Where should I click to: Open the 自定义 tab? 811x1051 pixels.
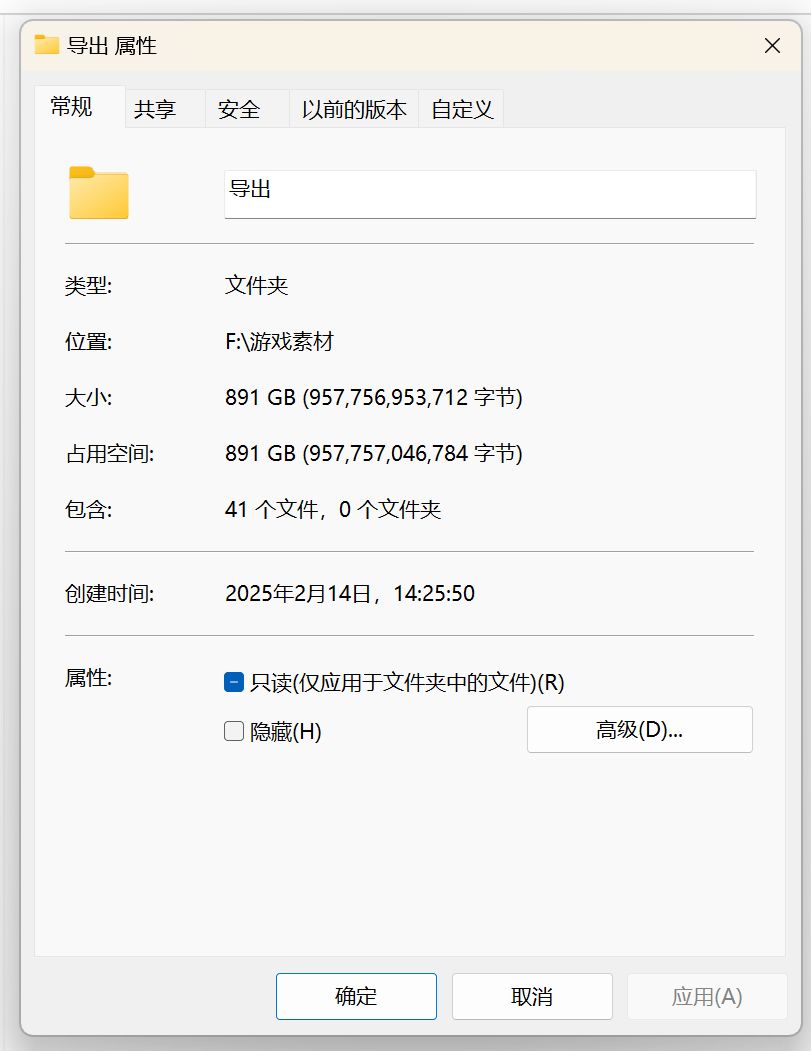pyautogui.click(x=462, y=110)
